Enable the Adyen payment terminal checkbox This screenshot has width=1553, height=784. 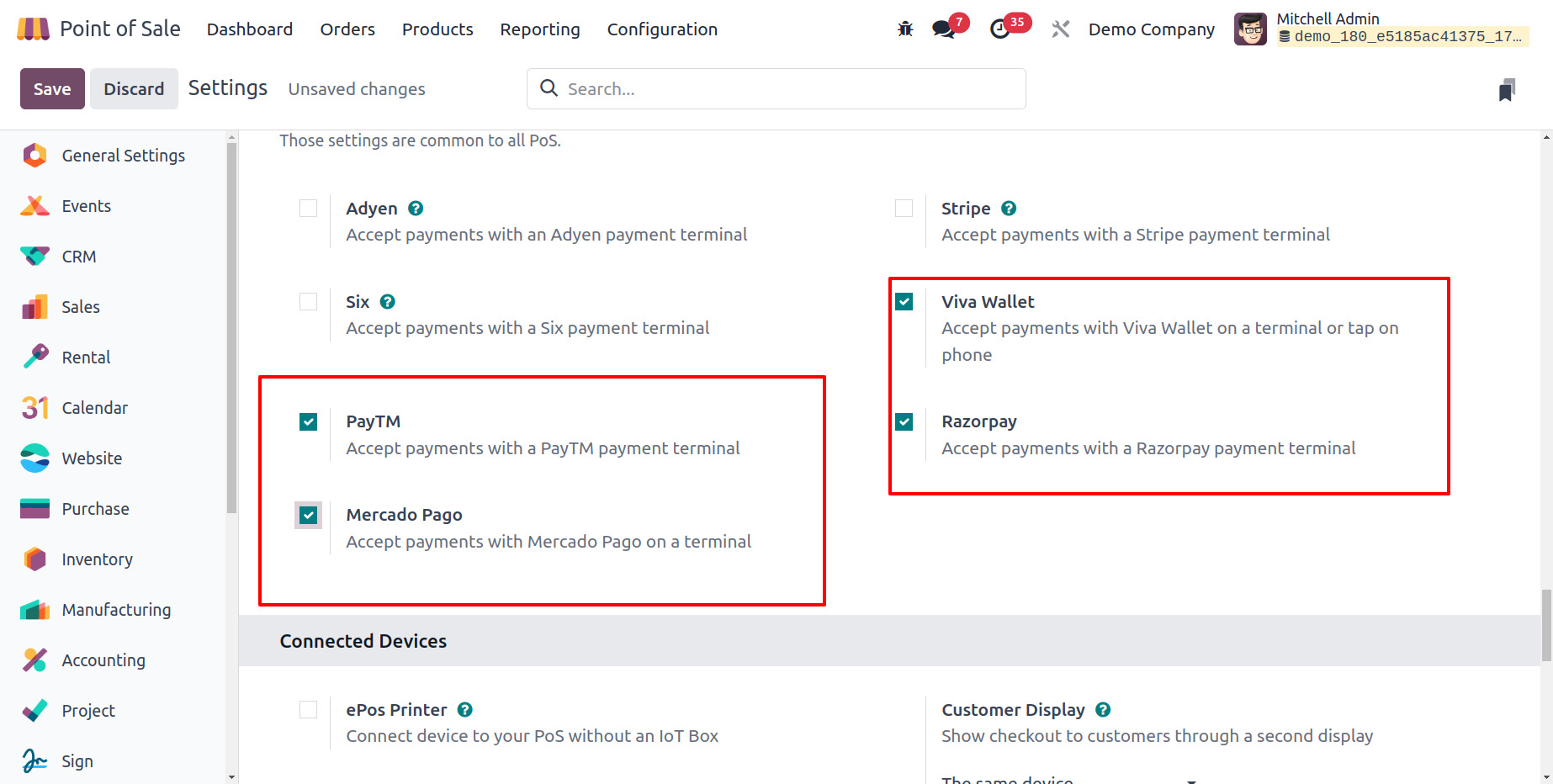click(x=309, y=208)
